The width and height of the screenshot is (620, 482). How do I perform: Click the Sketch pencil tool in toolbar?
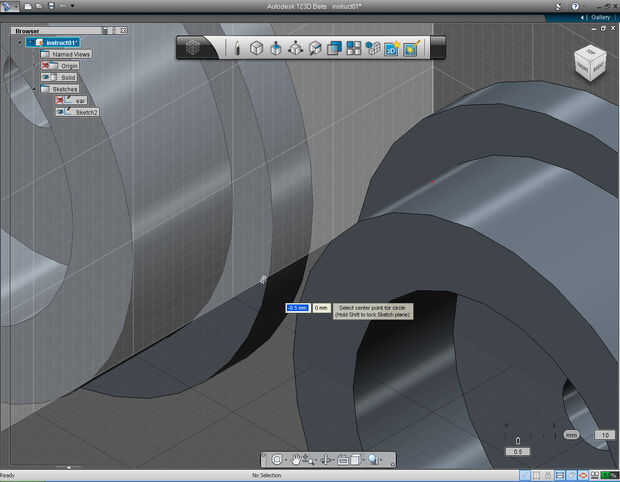click(x=237, y=48)
